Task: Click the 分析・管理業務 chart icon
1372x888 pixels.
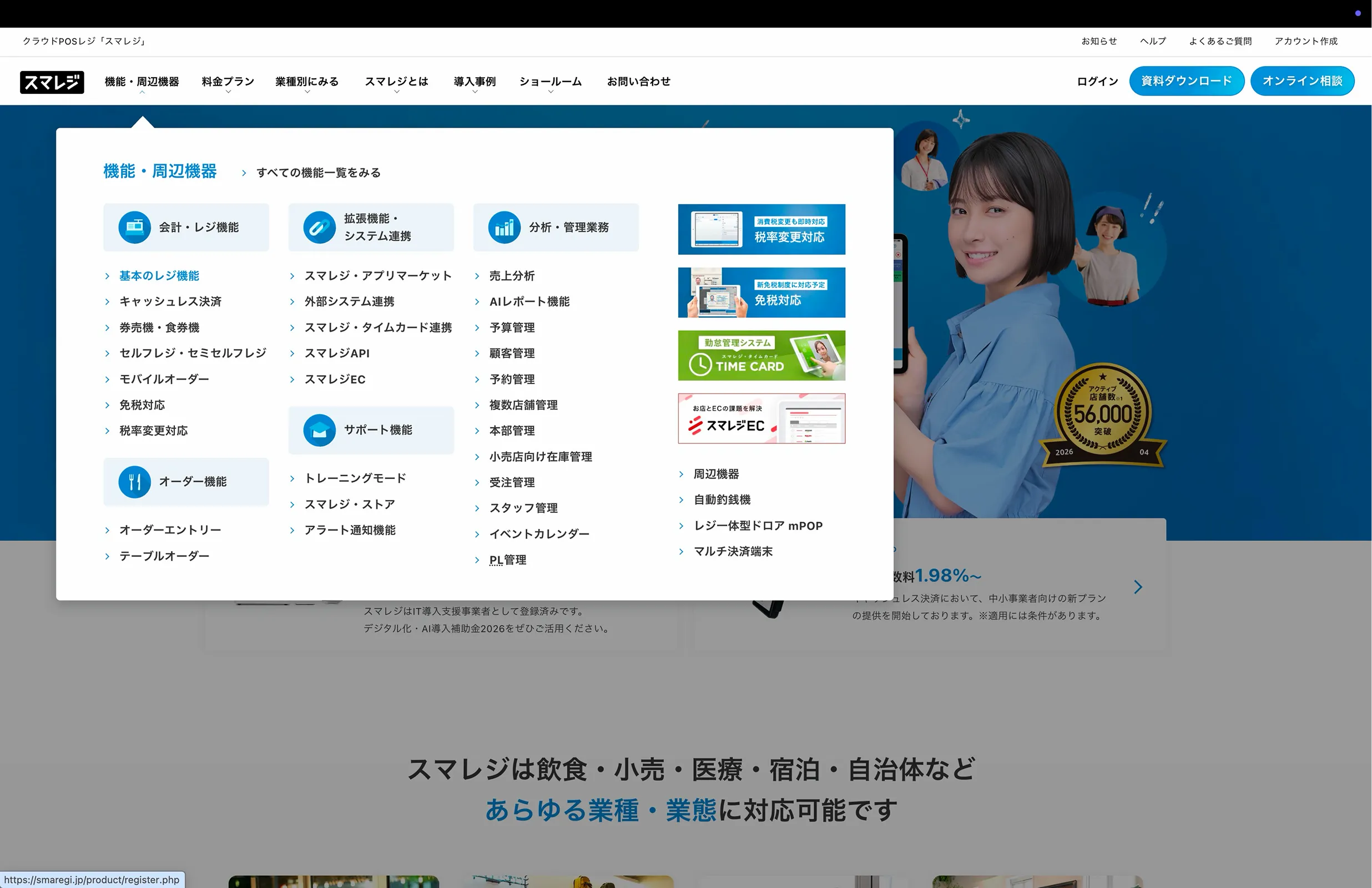Action: pyautogui.click(x=505, y=227)
